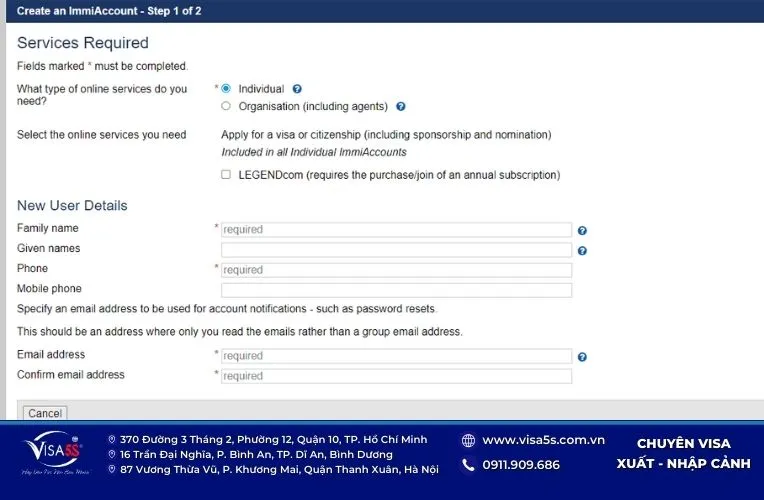Click 'Included in all Individual ImmiAccounts' text

point(314,152)
